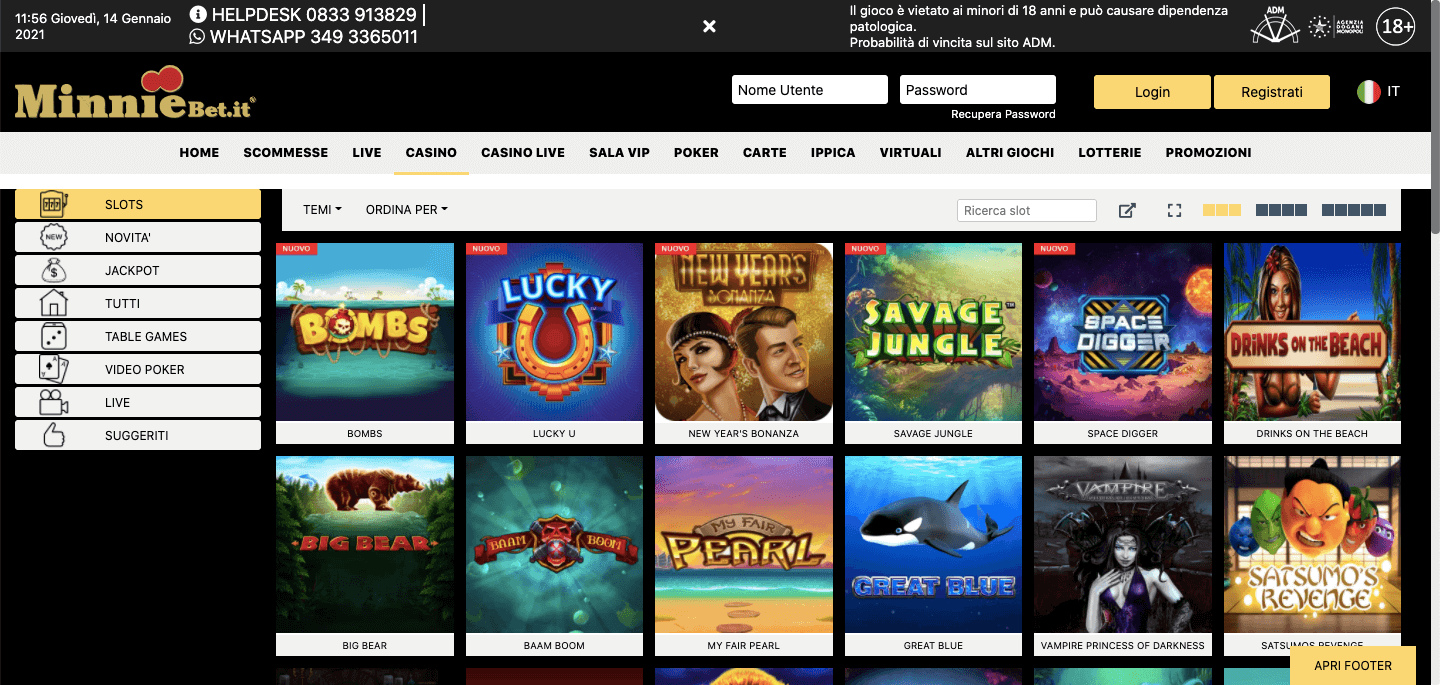
Task: Click the Italian flag language icon
Action: (x=1368, y=91)
